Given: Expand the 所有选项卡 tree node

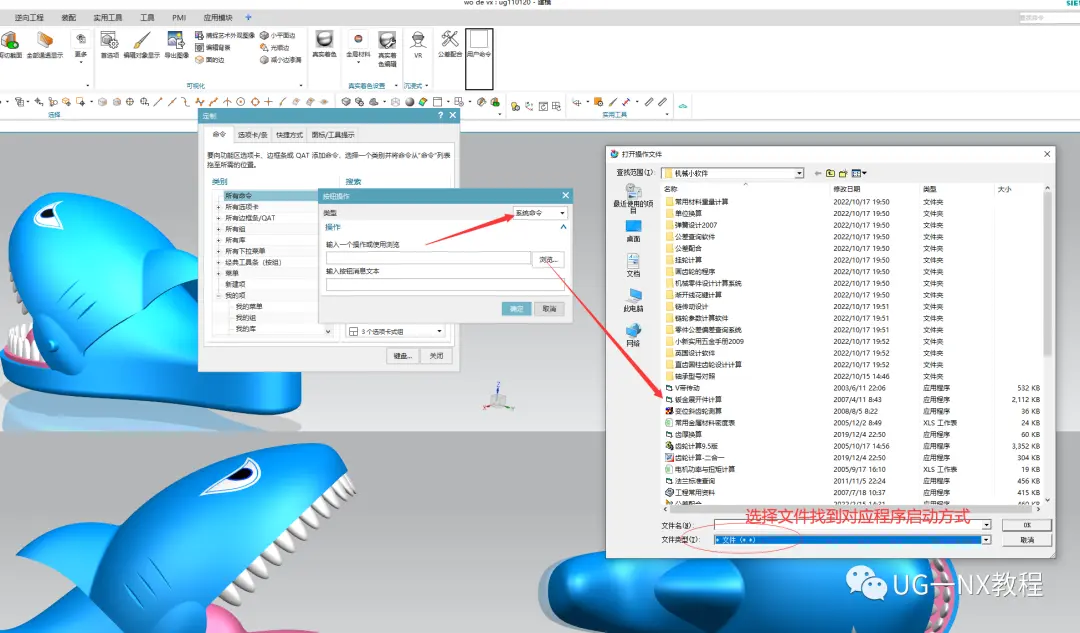Looking at the screenshot, I should coord(219,207).
